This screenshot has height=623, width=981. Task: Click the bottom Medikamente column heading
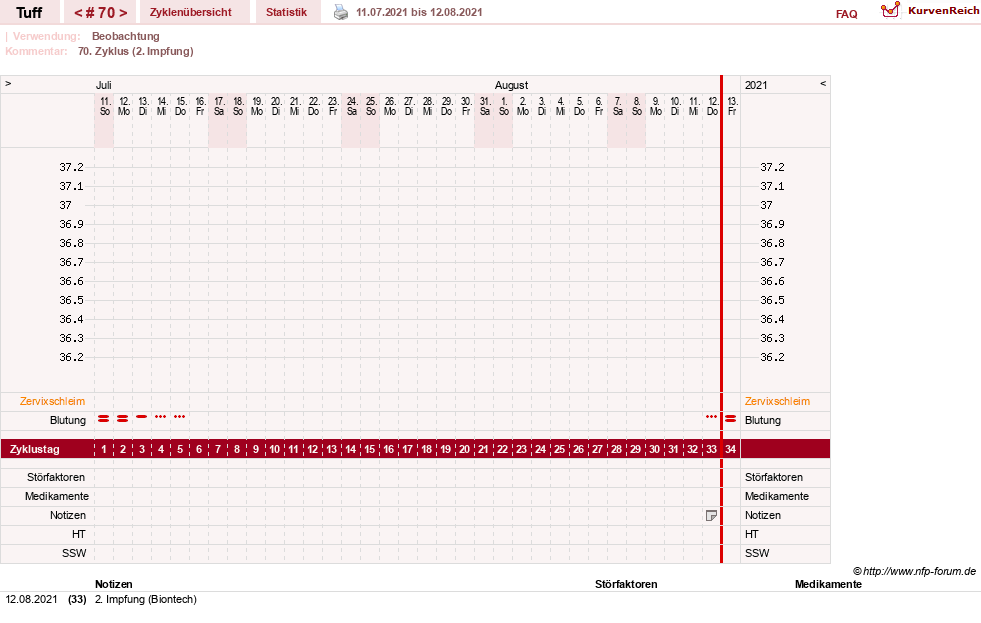tap(828, 584)
